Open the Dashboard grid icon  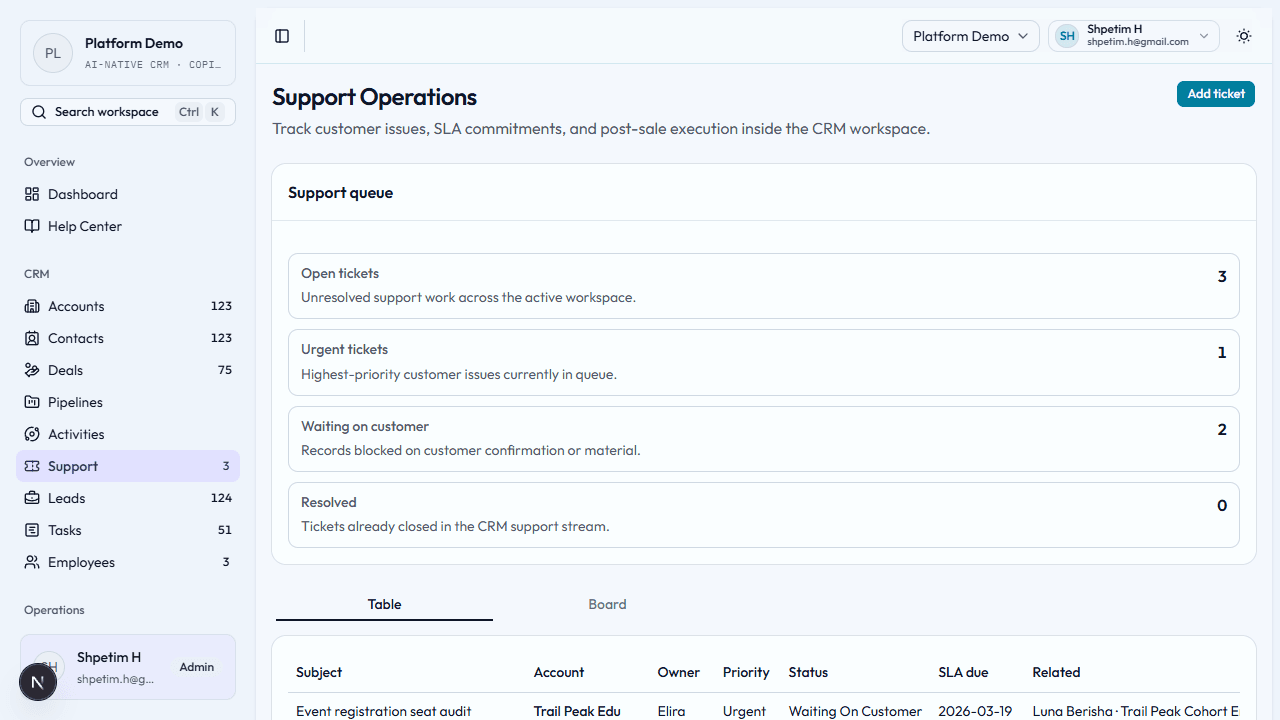32,194
